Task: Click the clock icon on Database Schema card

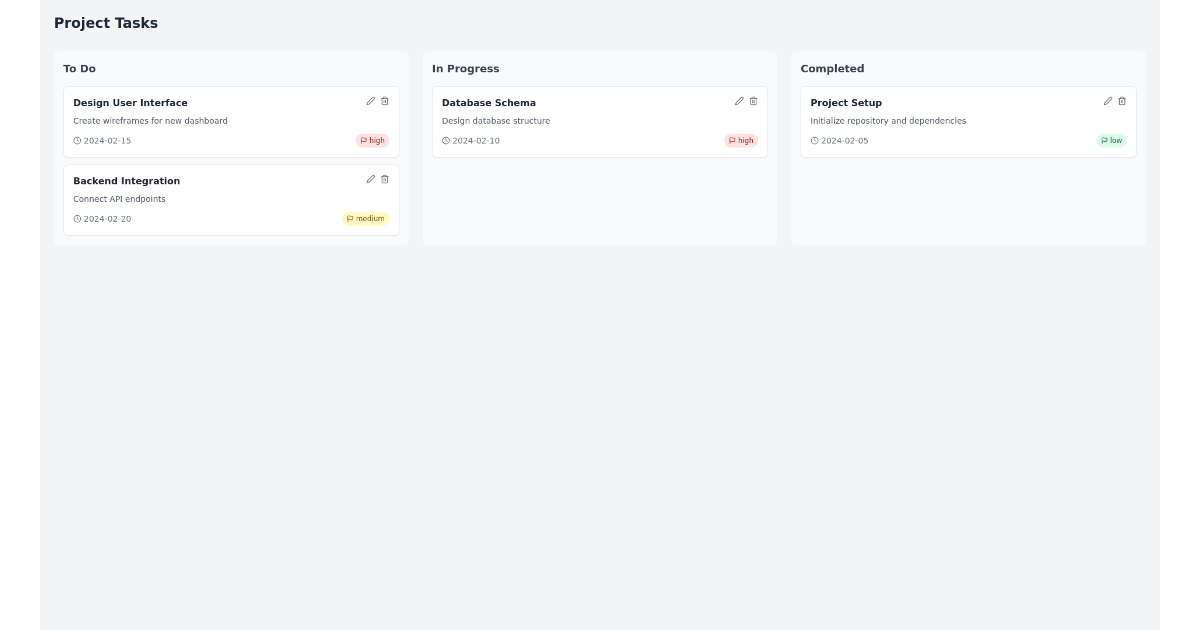Action: (x=446, y=140)
